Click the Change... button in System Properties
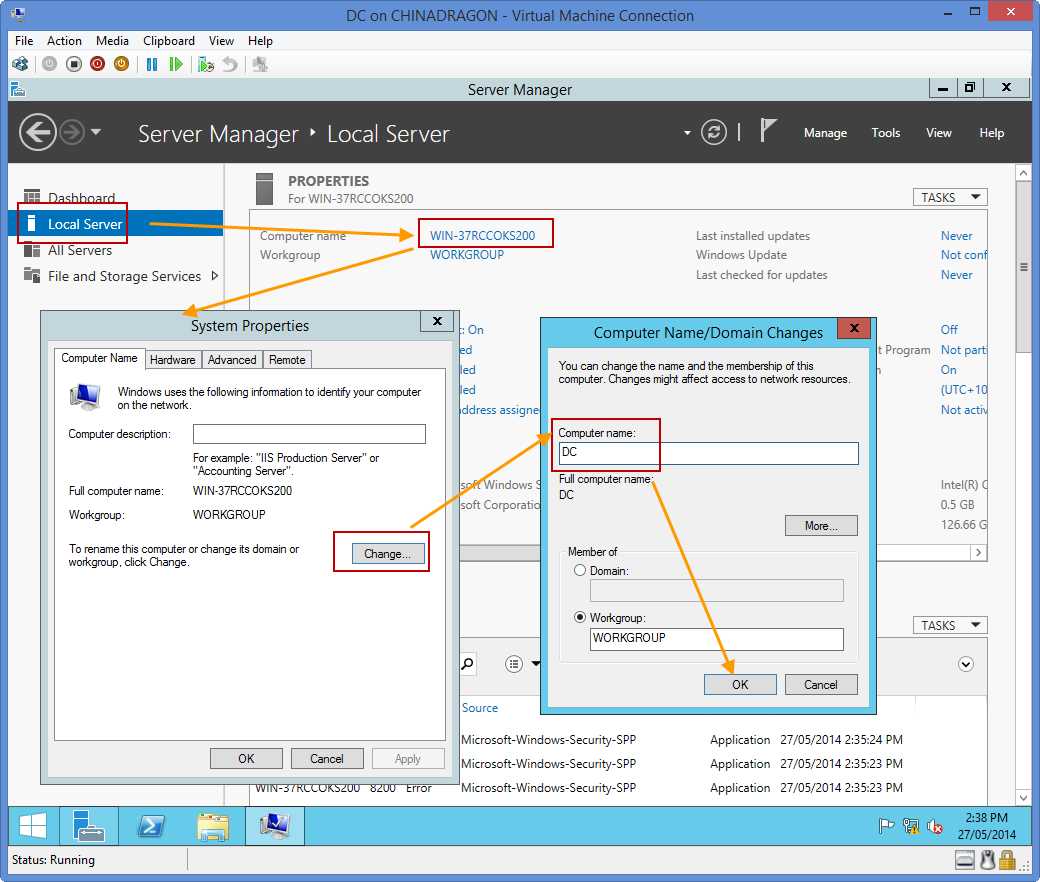 coord(387,553)
